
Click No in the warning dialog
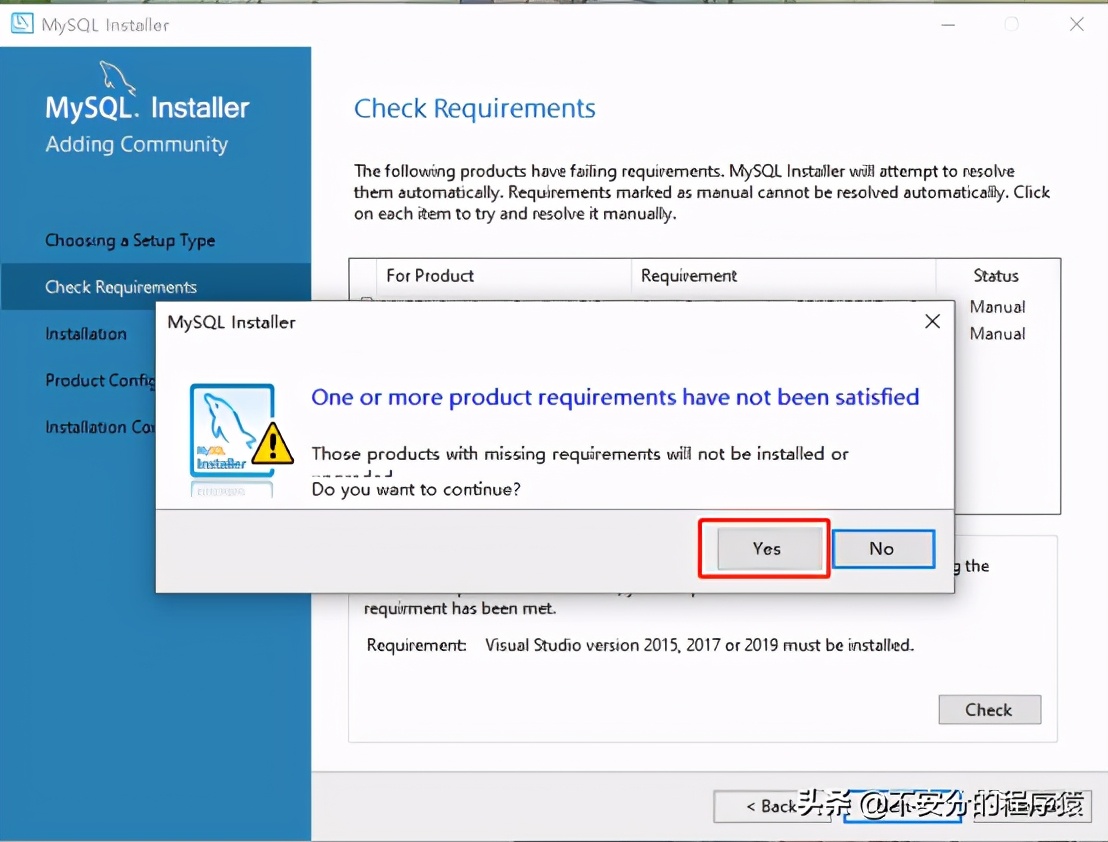883,548
